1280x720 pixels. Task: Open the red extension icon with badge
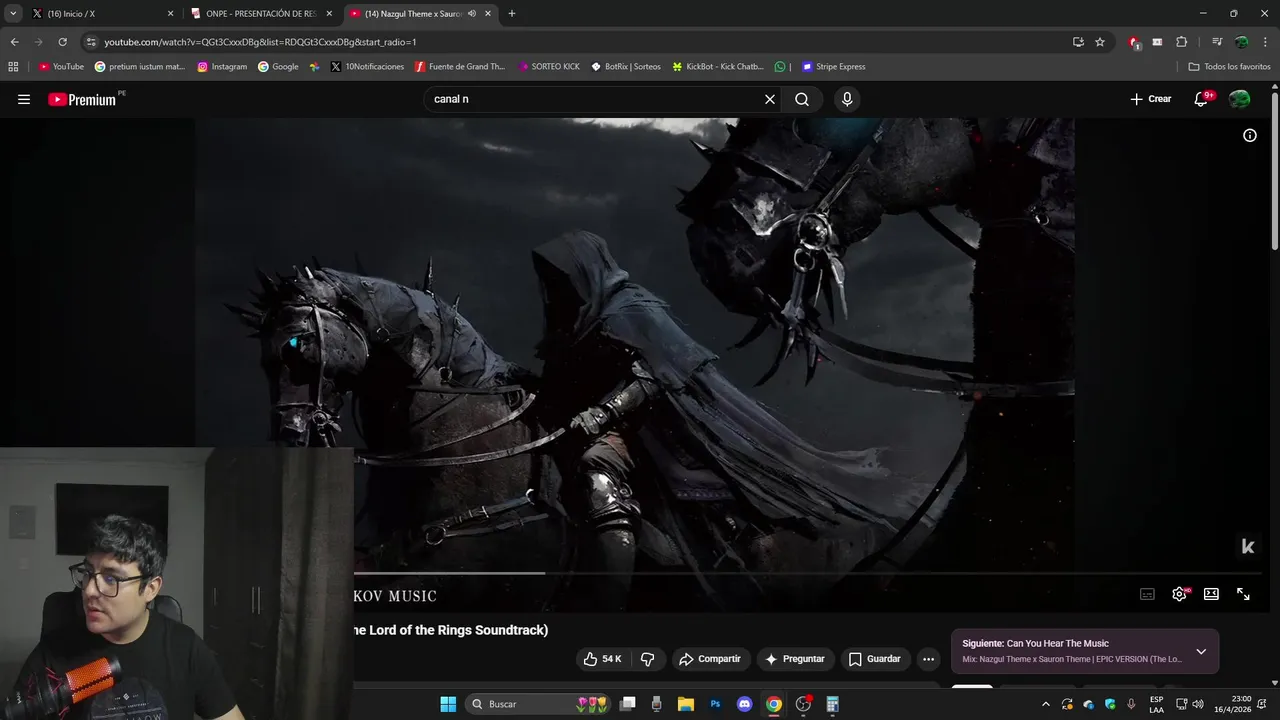[x=1134, y=42]
